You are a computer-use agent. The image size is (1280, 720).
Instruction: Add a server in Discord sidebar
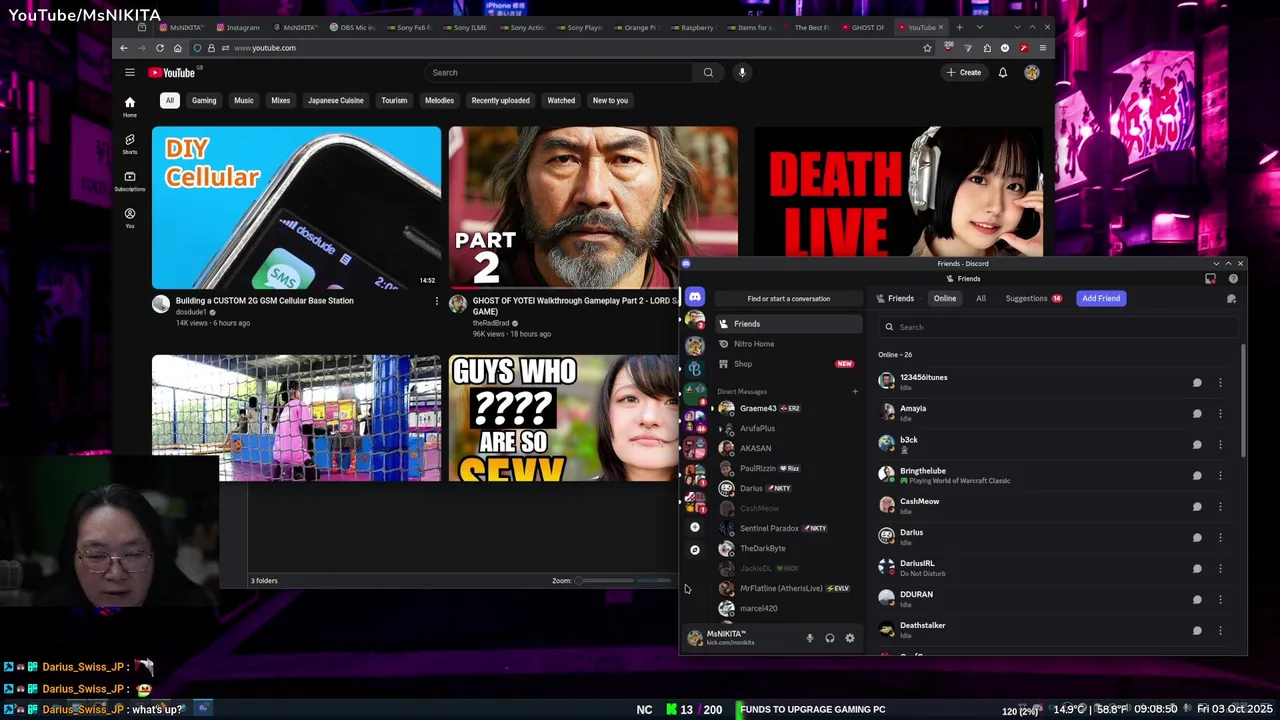(x=694, y=527)
